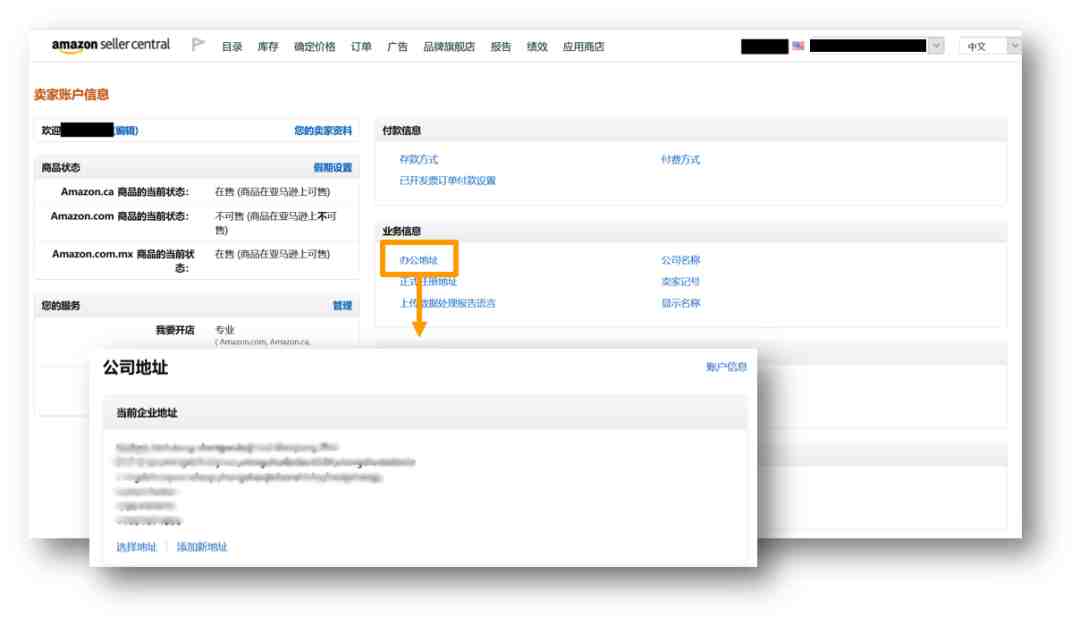Open 已开发票订单付款设置 link
The image size is (1080, 625).
[x=448, y=181]
